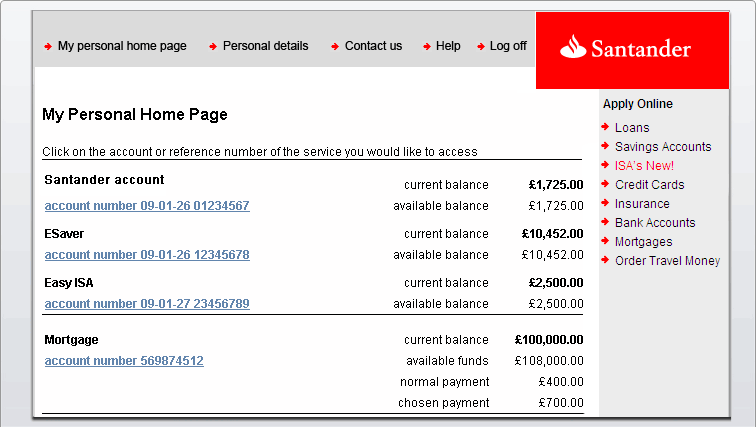The image size is (756, 427).
Task: Open the Help menu item
Action: (x=448, y=46)
